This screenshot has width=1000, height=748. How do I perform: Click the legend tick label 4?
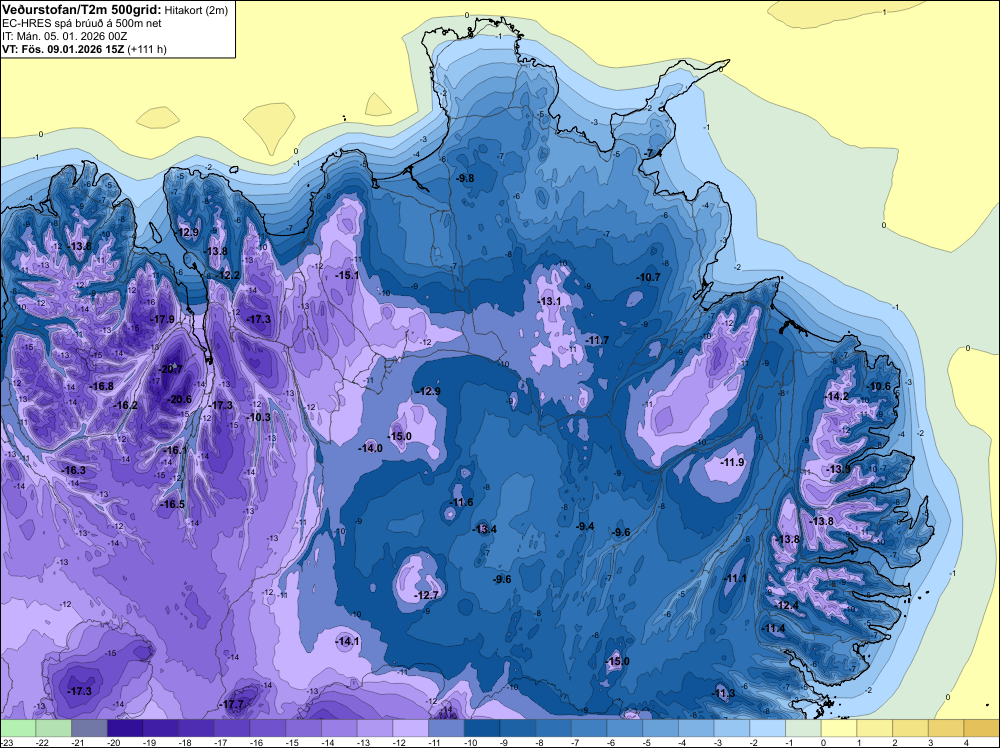966,742
